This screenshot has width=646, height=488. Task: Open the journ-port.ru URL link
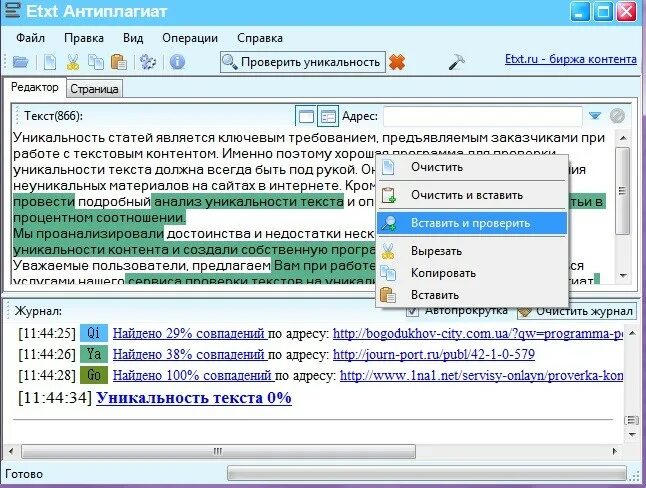coord(434,354)
